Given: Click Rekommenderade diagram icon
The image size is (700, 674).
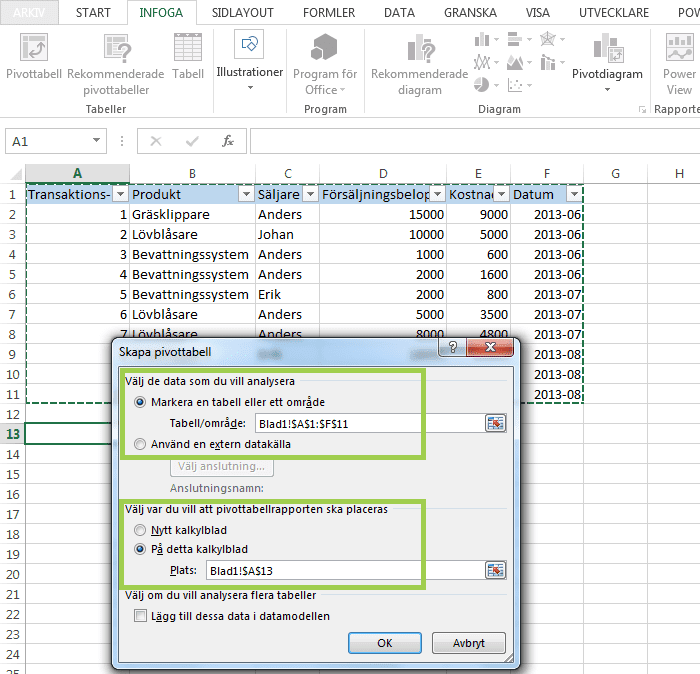Looking at the screenshot, I should tap(421, 48).
